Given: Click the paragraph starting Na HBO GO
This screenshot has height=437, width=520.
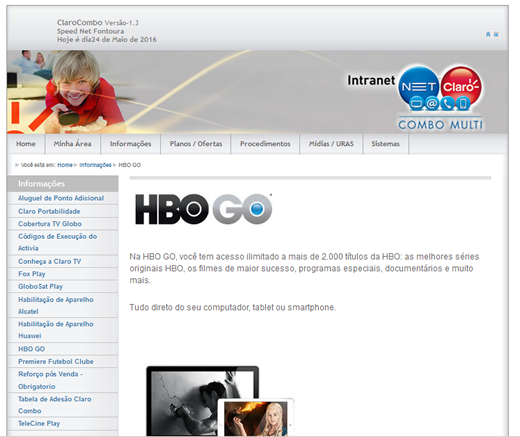Looking at the screenshot, I should (x=304, y=268).
